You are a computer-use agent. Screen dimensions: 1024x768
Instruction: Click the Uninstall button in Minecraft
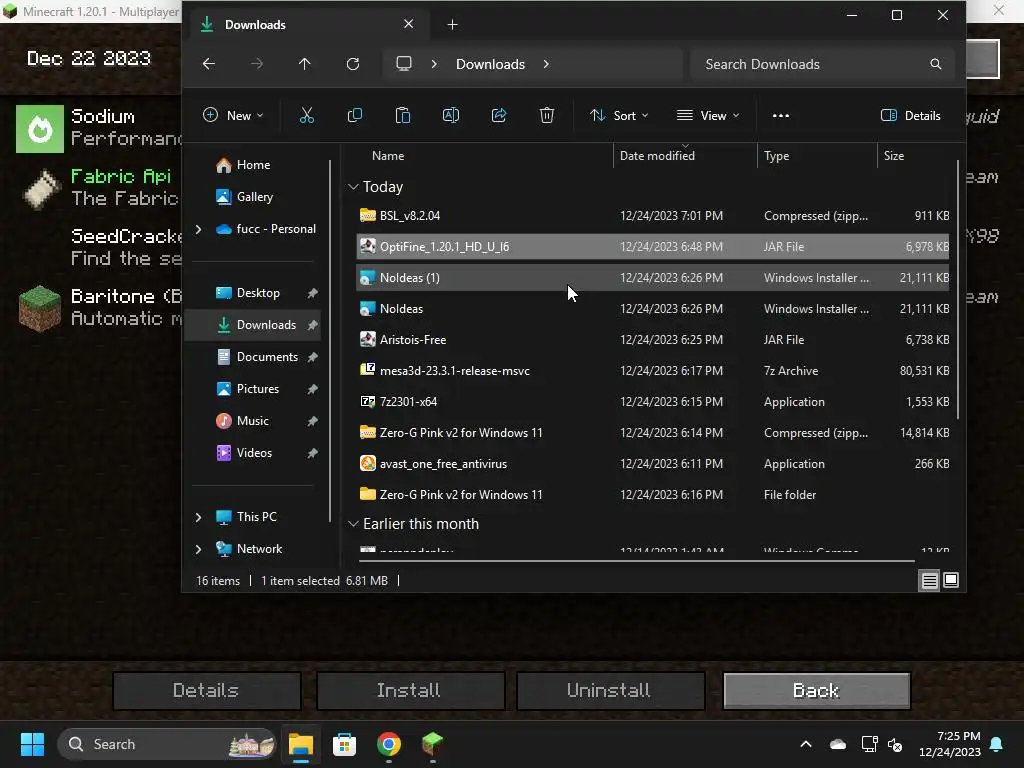pyautogui.click(x=609, y=690)
